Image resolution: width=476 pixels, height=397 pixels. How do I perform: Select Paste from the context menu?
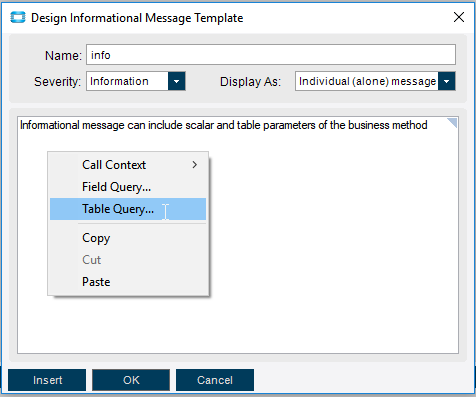(128, 282)
